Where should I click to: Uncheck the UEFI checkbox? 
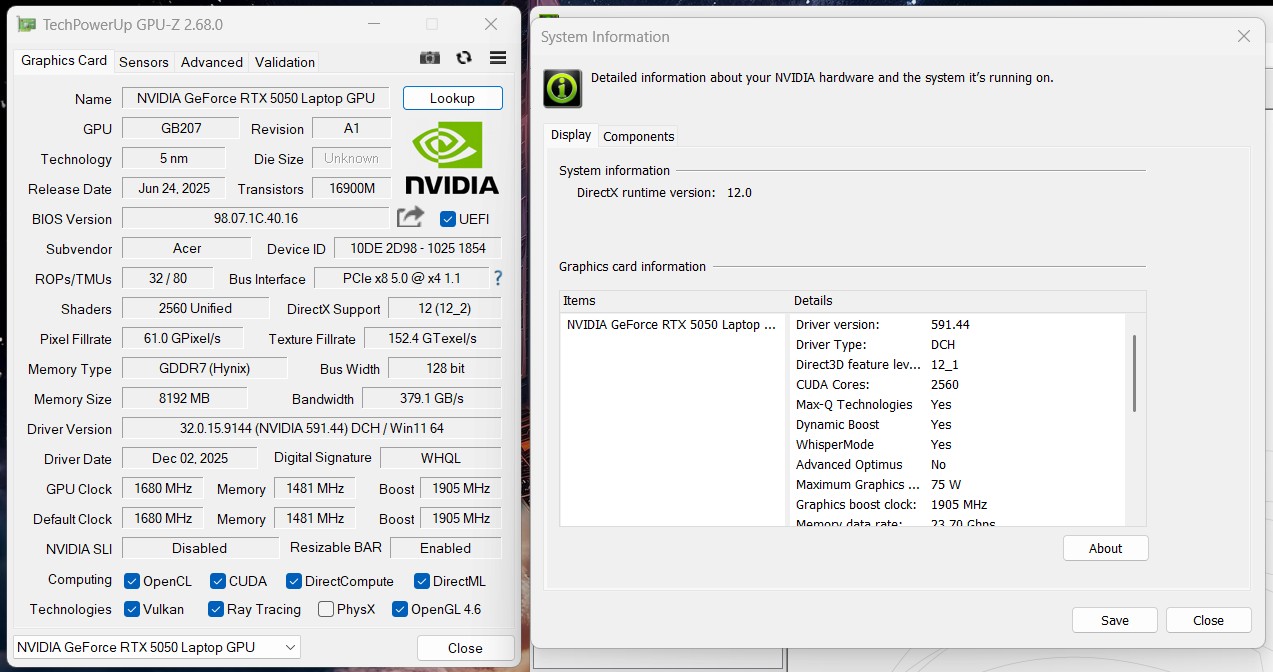pos(446,219)
